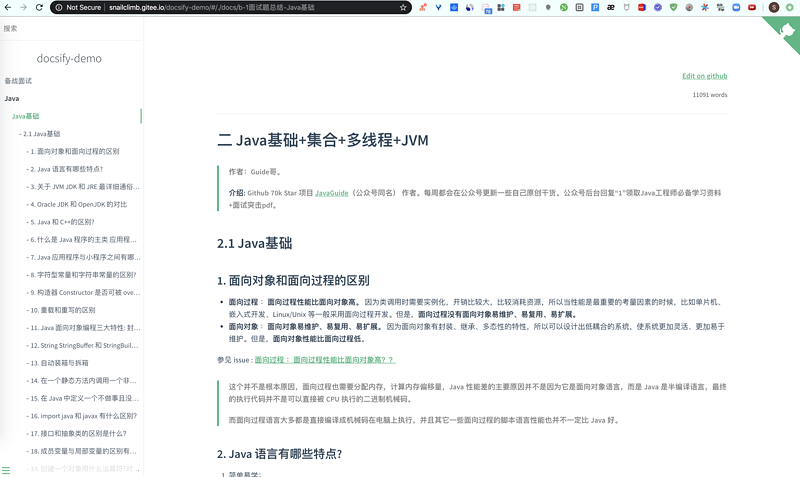Go to sidebar item 5. Java 和 C++的区别?
This screenshot has height=477, width=800.
point(62,222)
